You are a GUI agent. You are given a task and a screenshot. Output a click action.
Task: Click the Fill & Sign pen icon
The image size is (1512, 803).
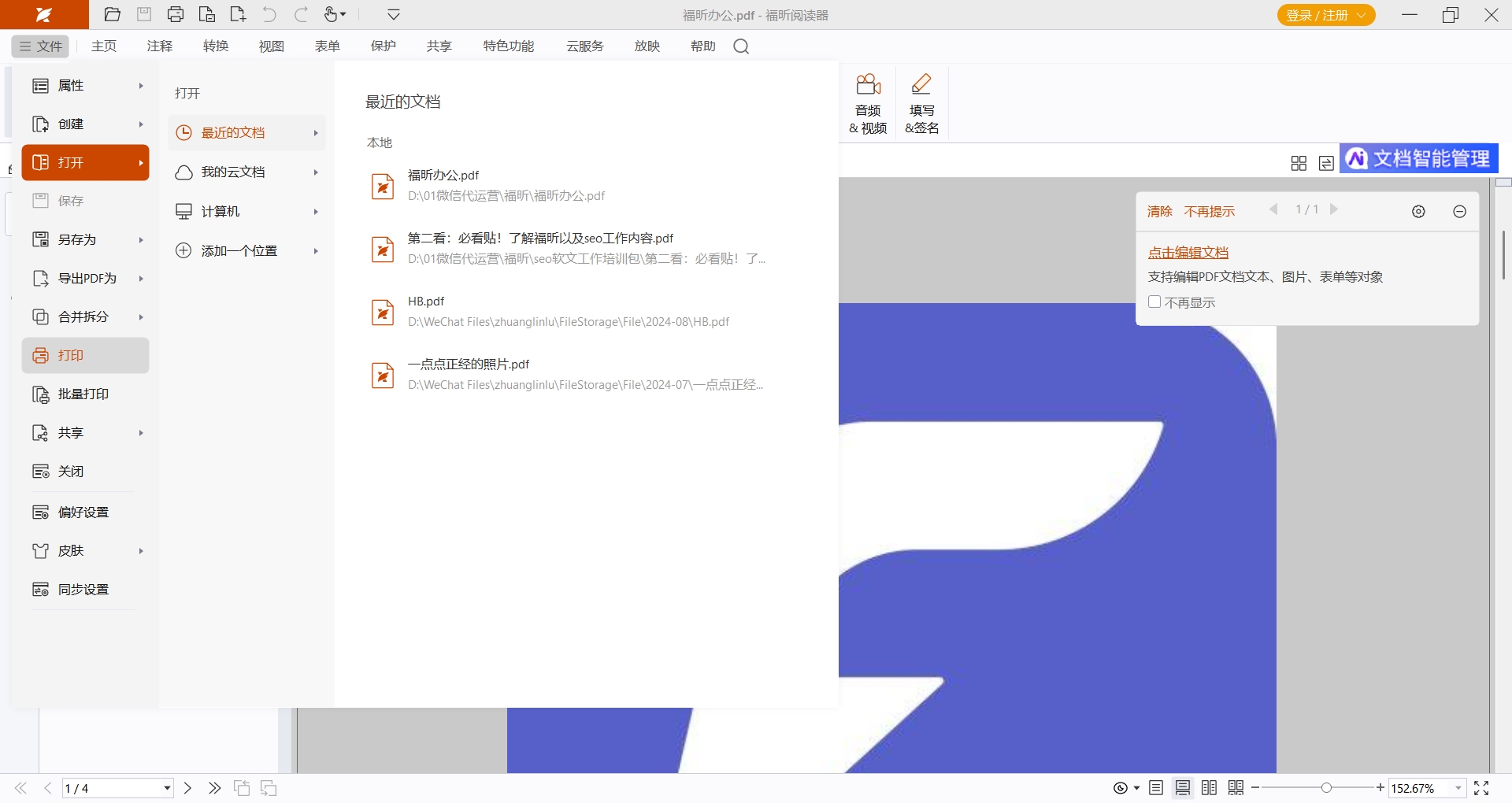point(921,104)
